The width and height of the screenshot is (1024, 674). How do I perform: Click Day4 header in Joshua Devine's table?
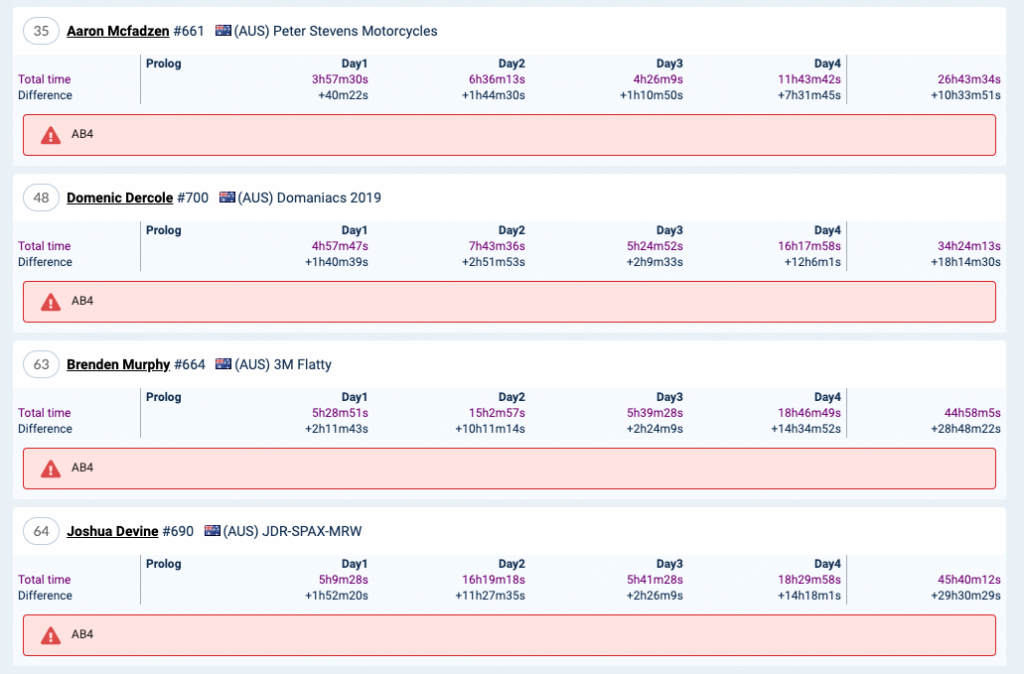coord(827,563)
